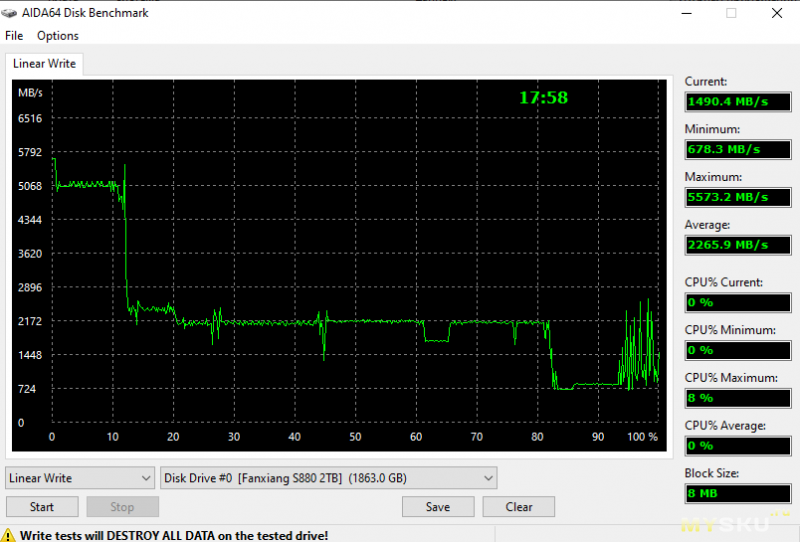Click the 50 label on the horizontal axis
This screenshot has height=542, width=800.
point(355,437)
